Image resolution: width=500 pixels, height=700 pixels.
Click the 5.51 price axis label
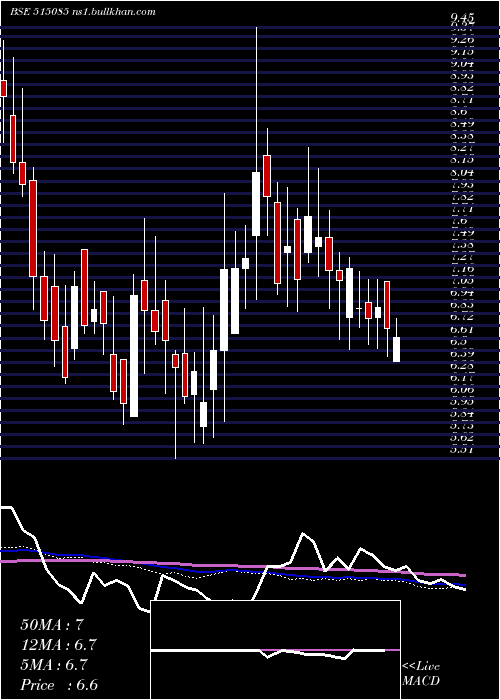coord(463,450)
